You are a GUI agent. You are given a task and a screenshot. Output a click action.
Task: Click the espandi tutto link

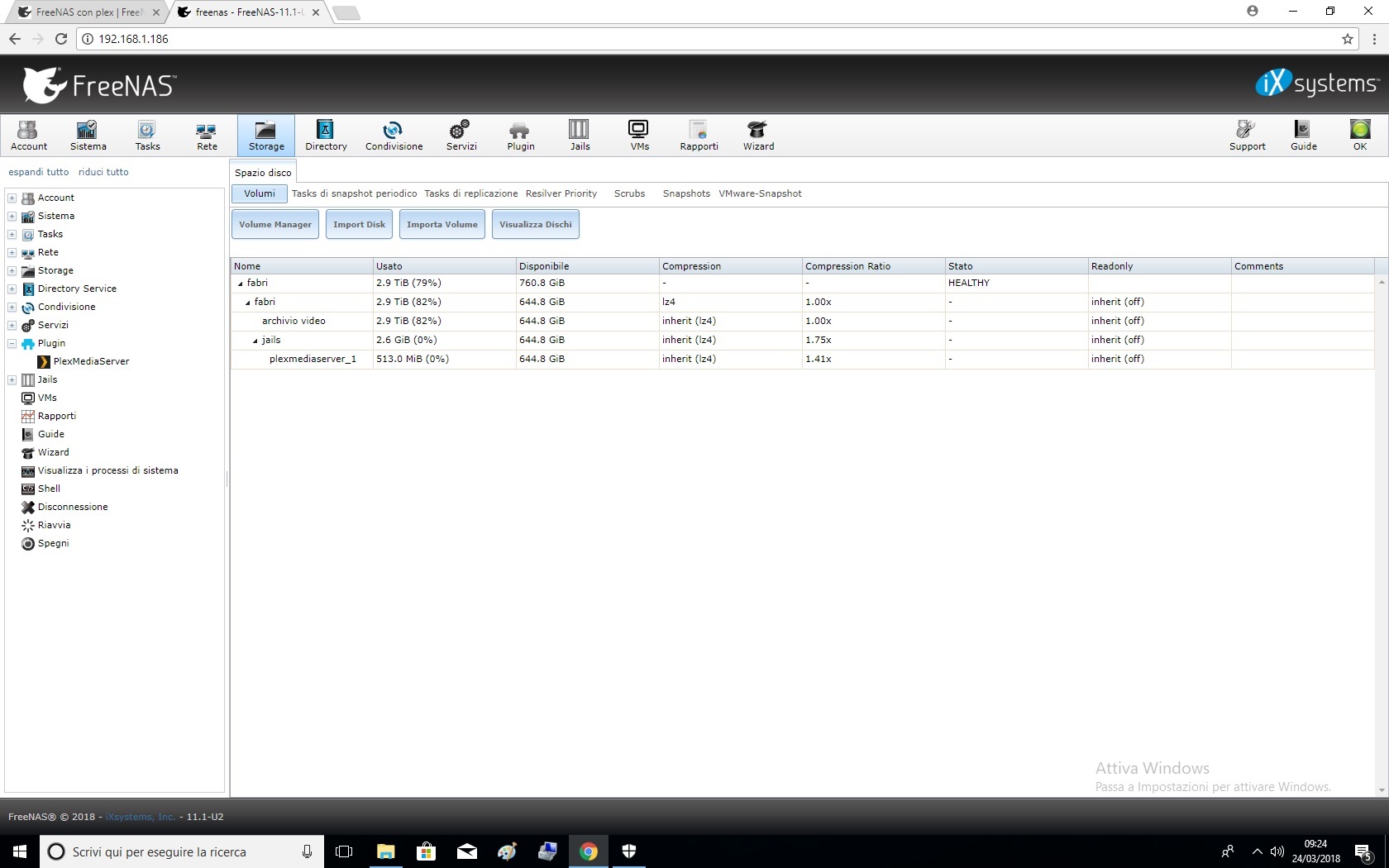coord(39,172)
